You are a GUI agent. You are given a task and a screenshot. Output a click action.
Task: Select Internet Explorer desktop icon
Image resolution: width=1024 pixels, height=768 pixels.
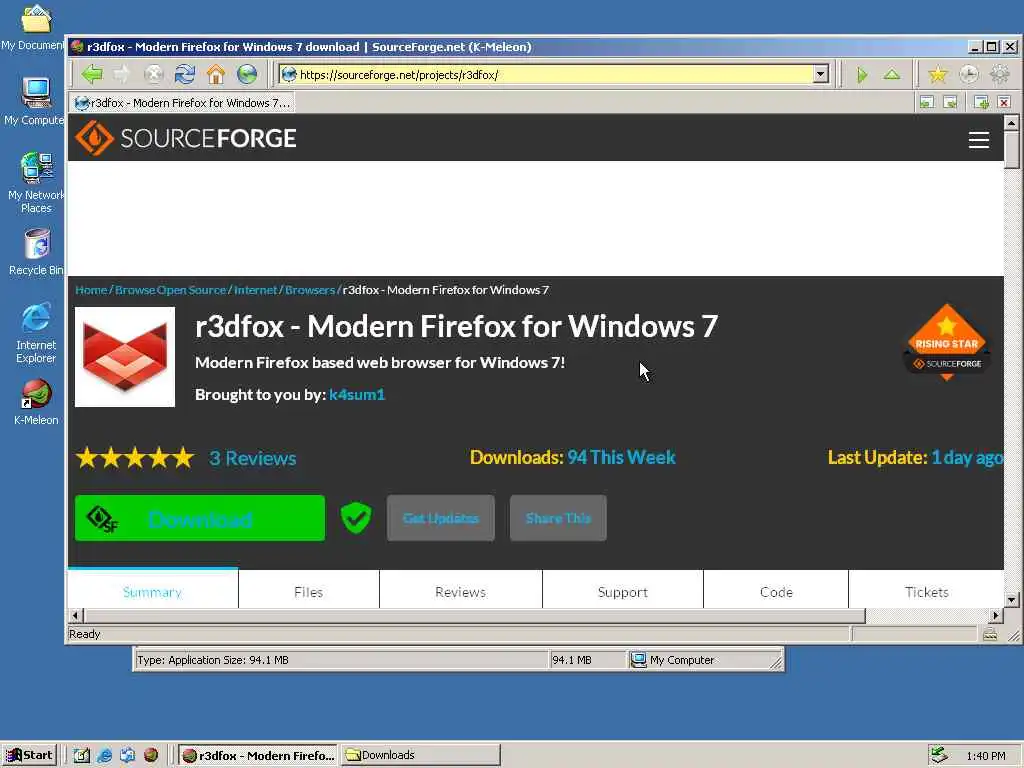pyautogui.click(x=36, y=333)
